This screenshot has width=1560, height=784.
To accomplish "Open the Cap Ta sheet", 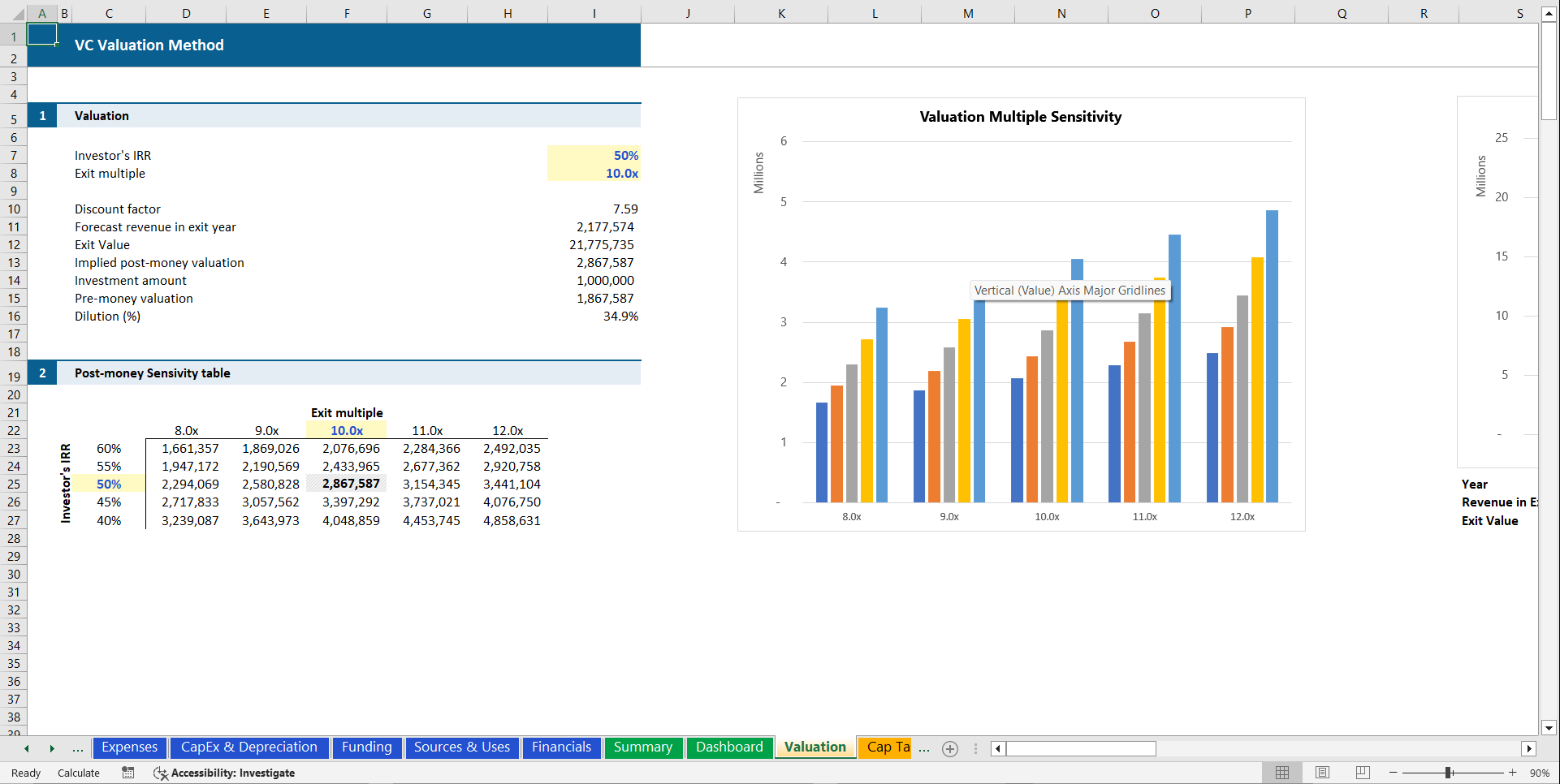I will (x=885, y=747).
